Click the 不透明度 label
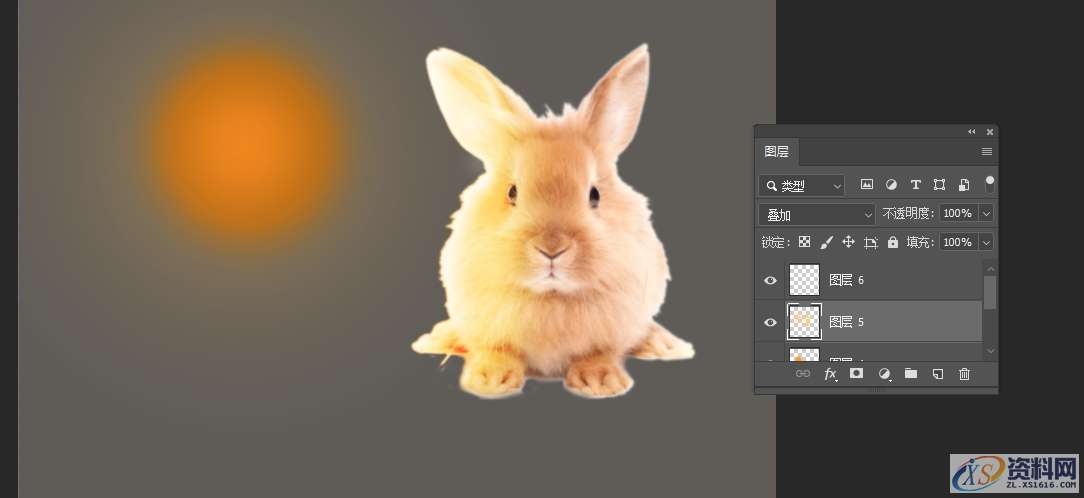The width and height of the screenshot is (1084, 498). [908, 214]
